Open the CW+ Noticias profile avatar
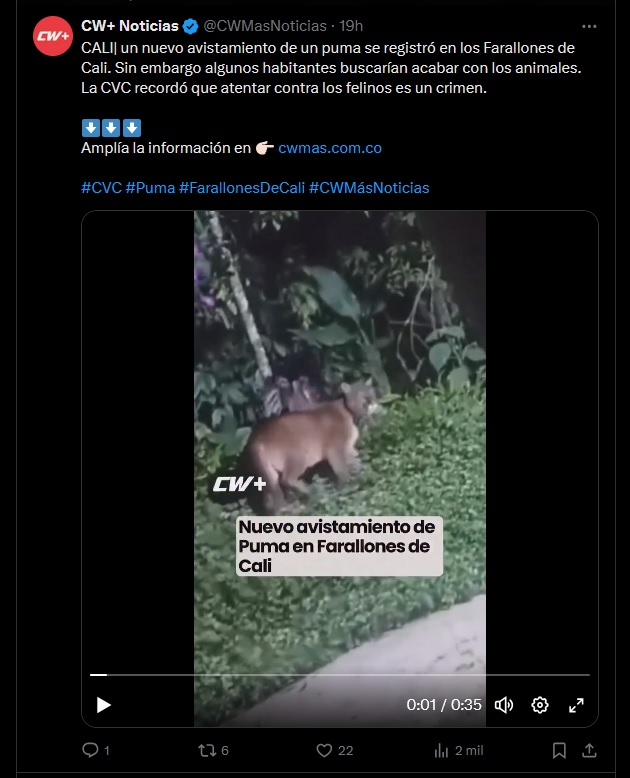Image resolution: width=630 pixels, height=778 pixels. tap(53, 36)
